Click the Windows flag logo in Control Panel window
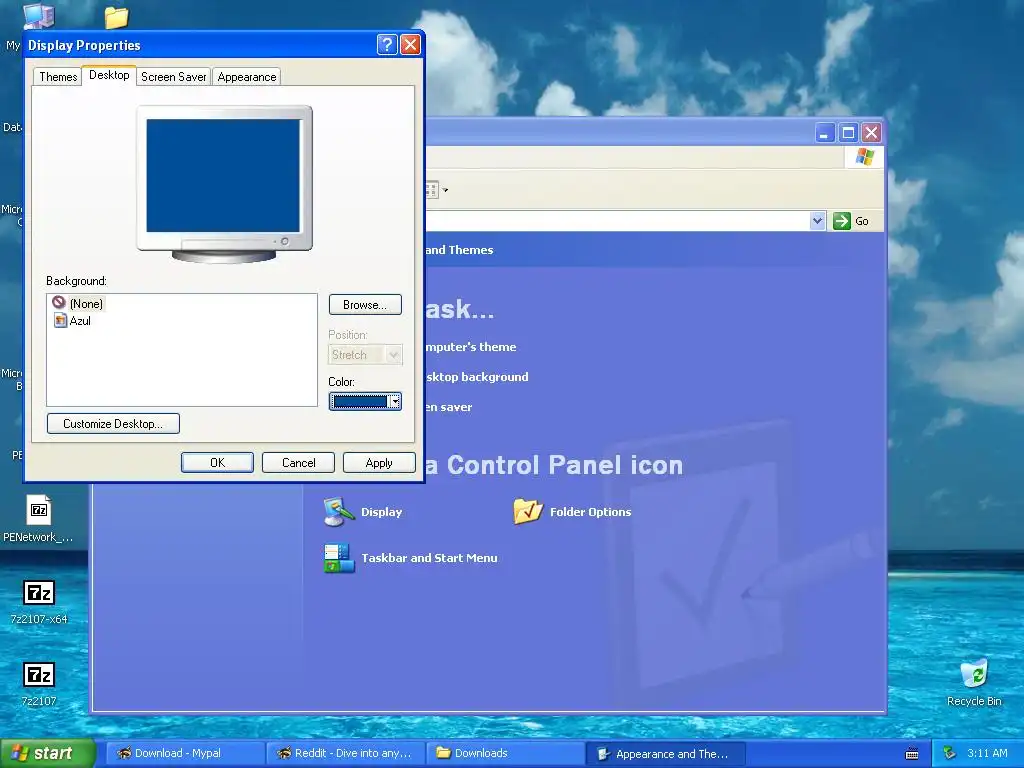Screen dimensions: 1024x768 tap(865, 157)
